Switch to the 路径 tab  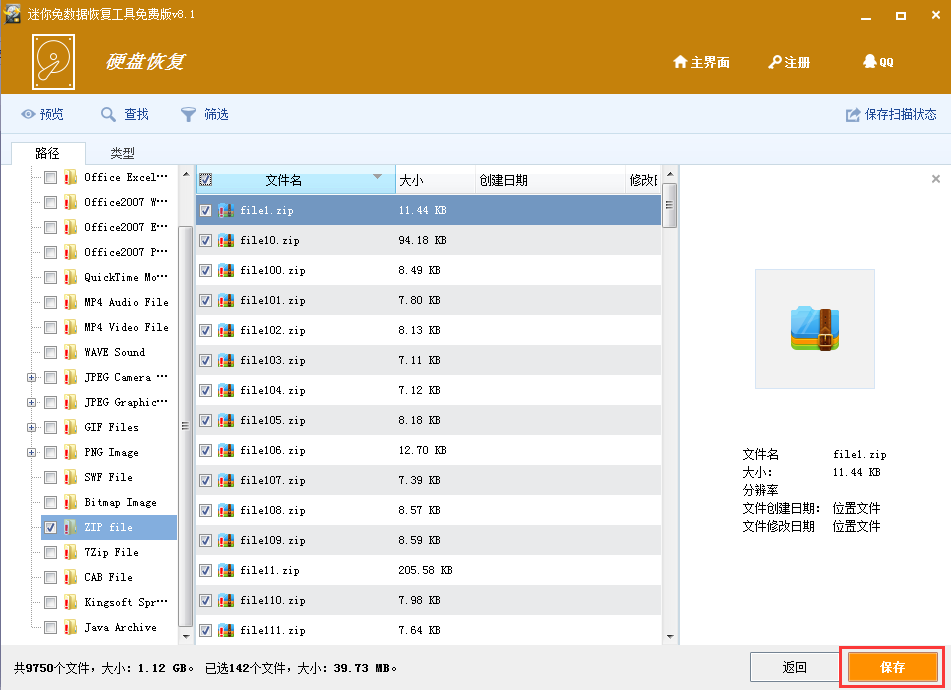pyautogui.click(x=48, y=153)
